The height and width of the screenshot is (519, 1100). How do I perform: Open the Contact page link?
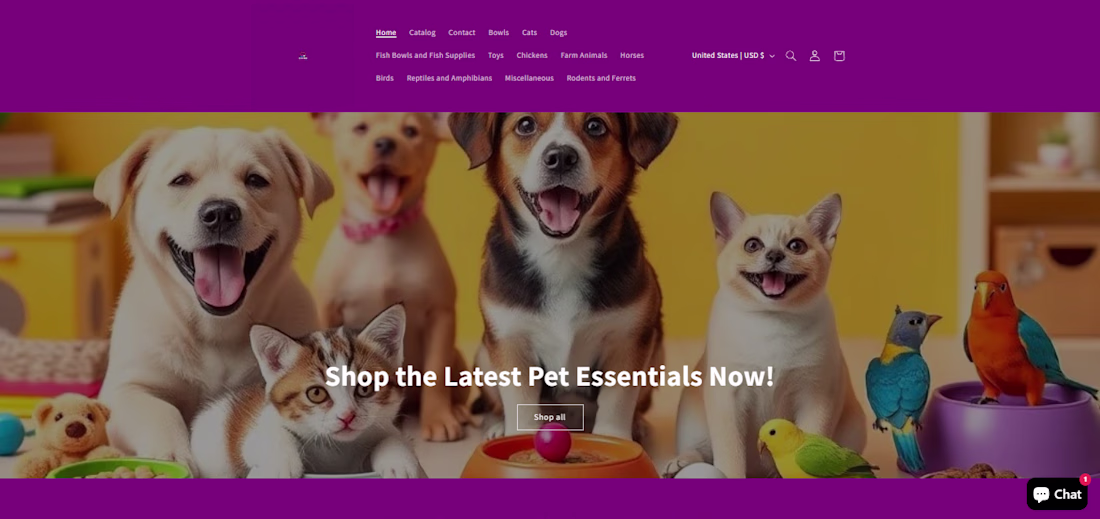coord(462,32)
